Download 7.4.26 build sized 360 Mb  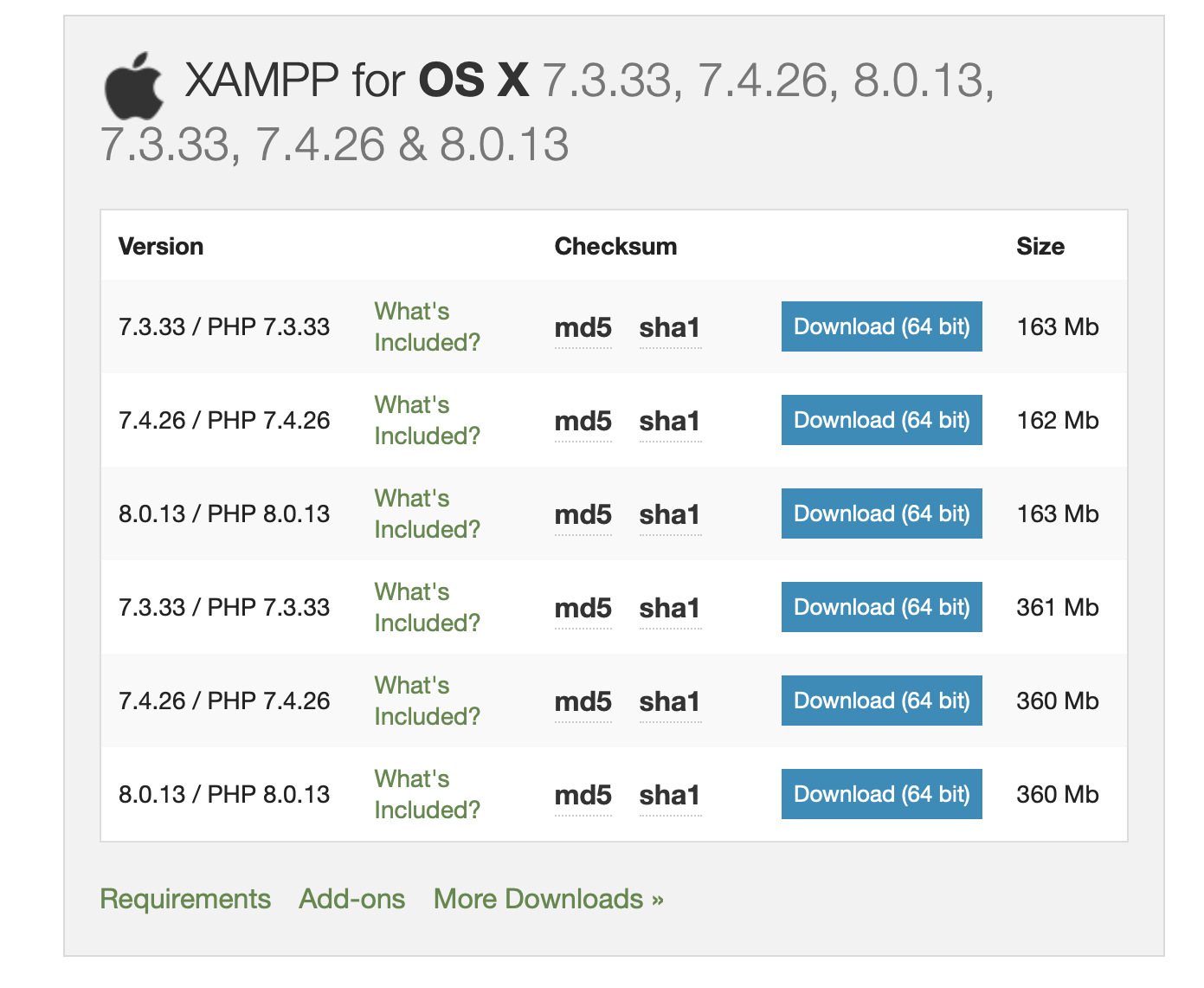(x=881, y=701)
